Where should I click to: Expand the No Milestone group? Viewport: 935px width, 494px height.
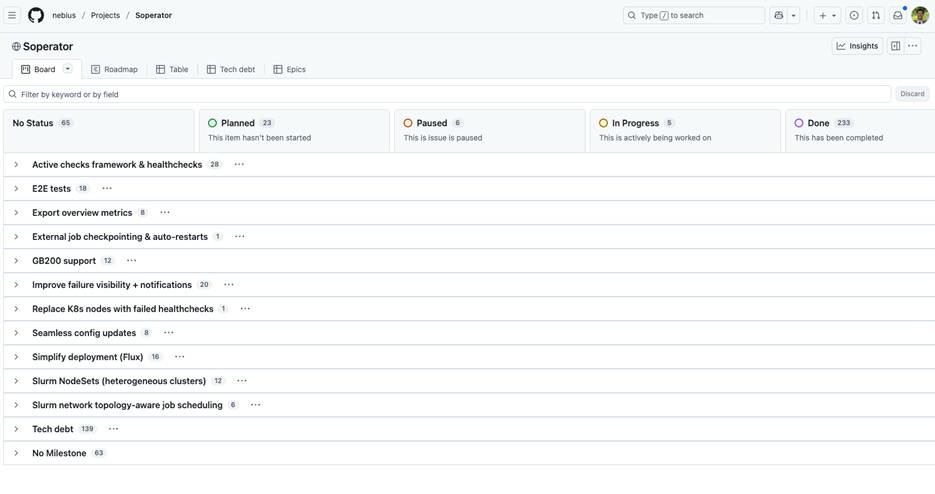click(16, 453)
